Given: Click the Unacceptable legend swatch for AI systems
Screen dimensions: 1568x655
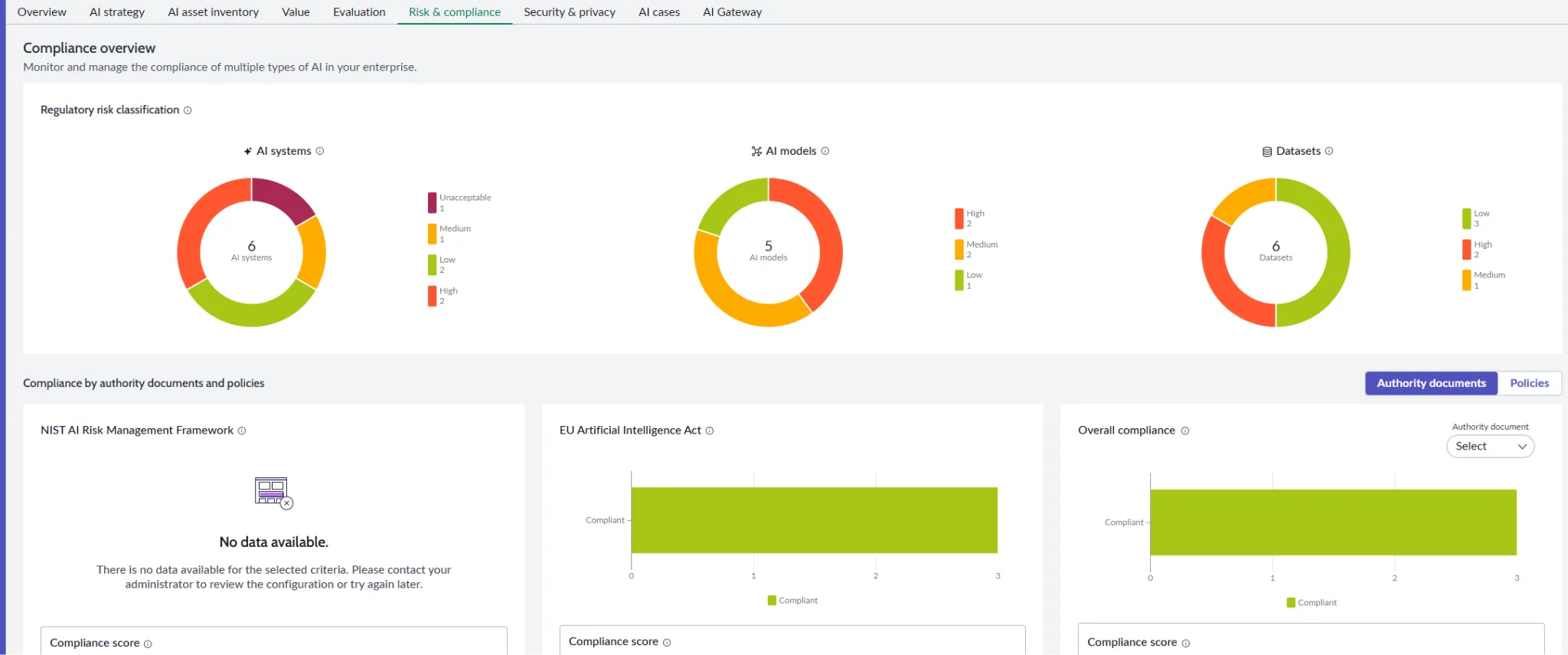Looking at the screenshot, I should click(x=432, y=203).
